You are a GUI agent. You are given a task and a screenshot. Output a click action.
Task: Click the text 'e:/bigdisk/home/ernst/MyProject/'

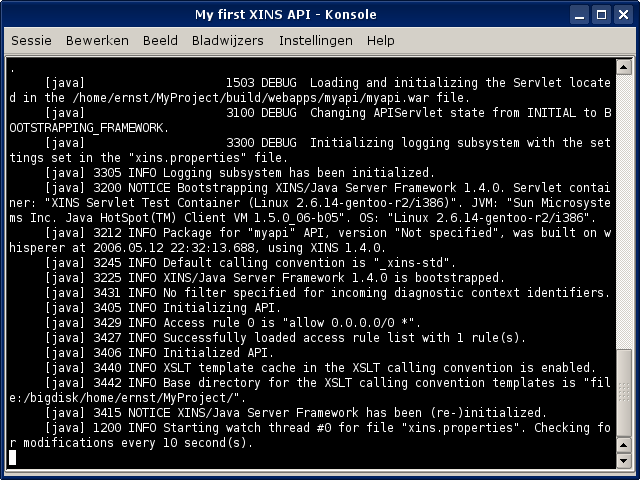pos(120,398)
